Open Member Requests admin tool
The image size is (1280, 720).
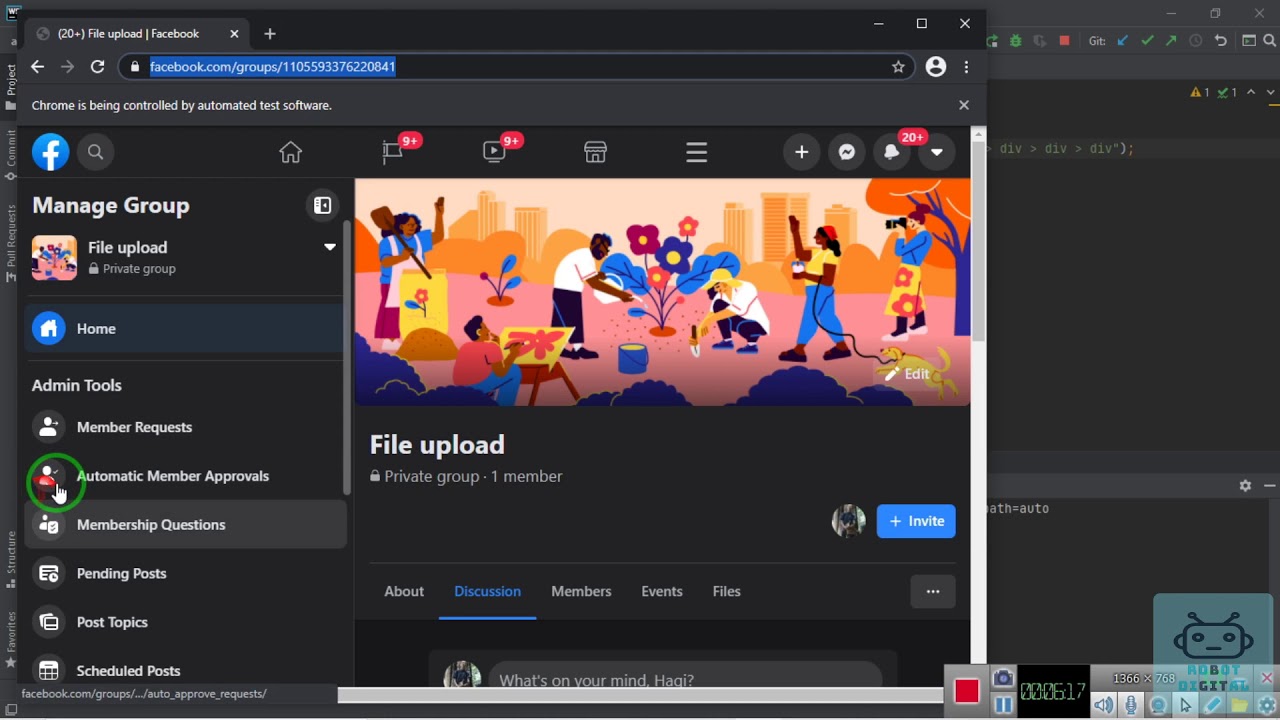(184, 427)
